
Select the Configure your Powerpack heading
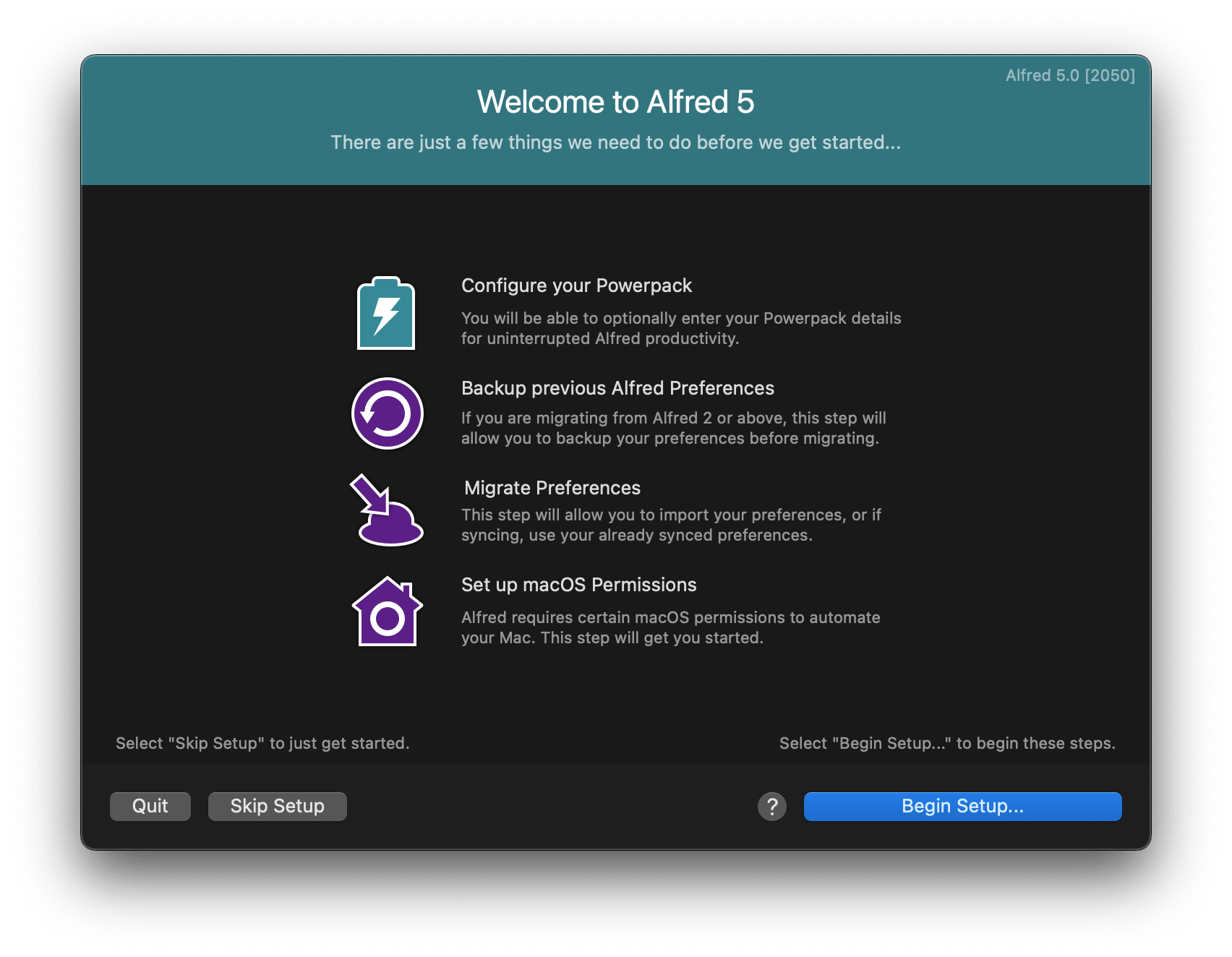(576, 286)
